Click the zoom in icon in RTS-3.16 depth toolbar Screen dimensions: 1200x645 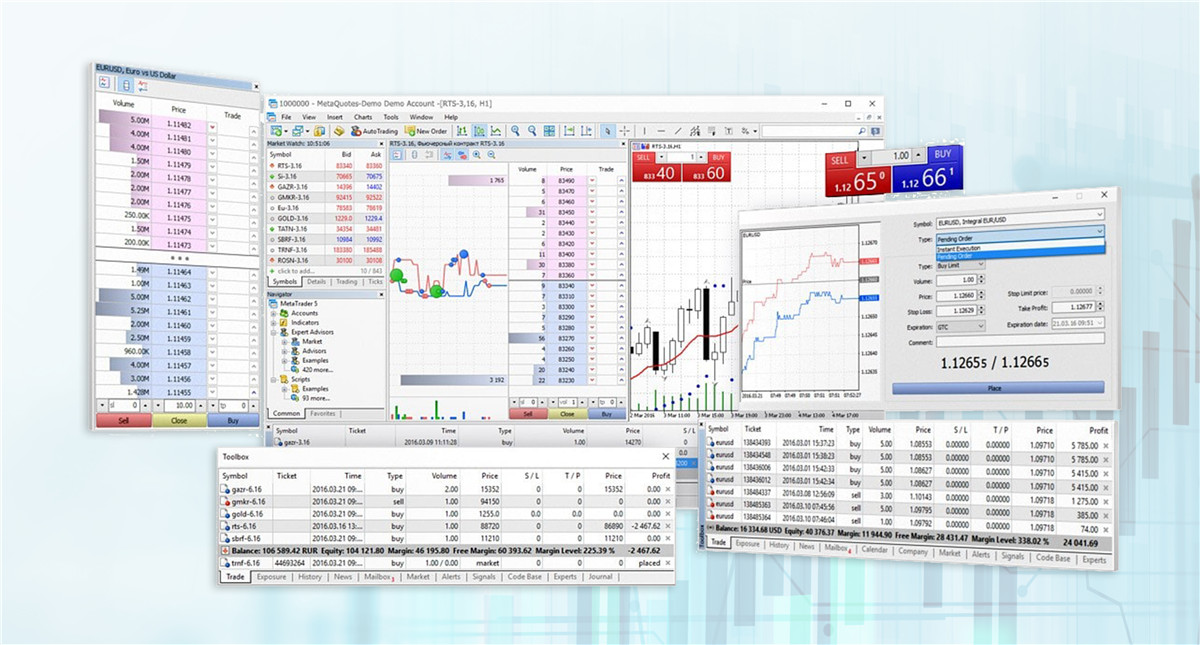(477, 155)
